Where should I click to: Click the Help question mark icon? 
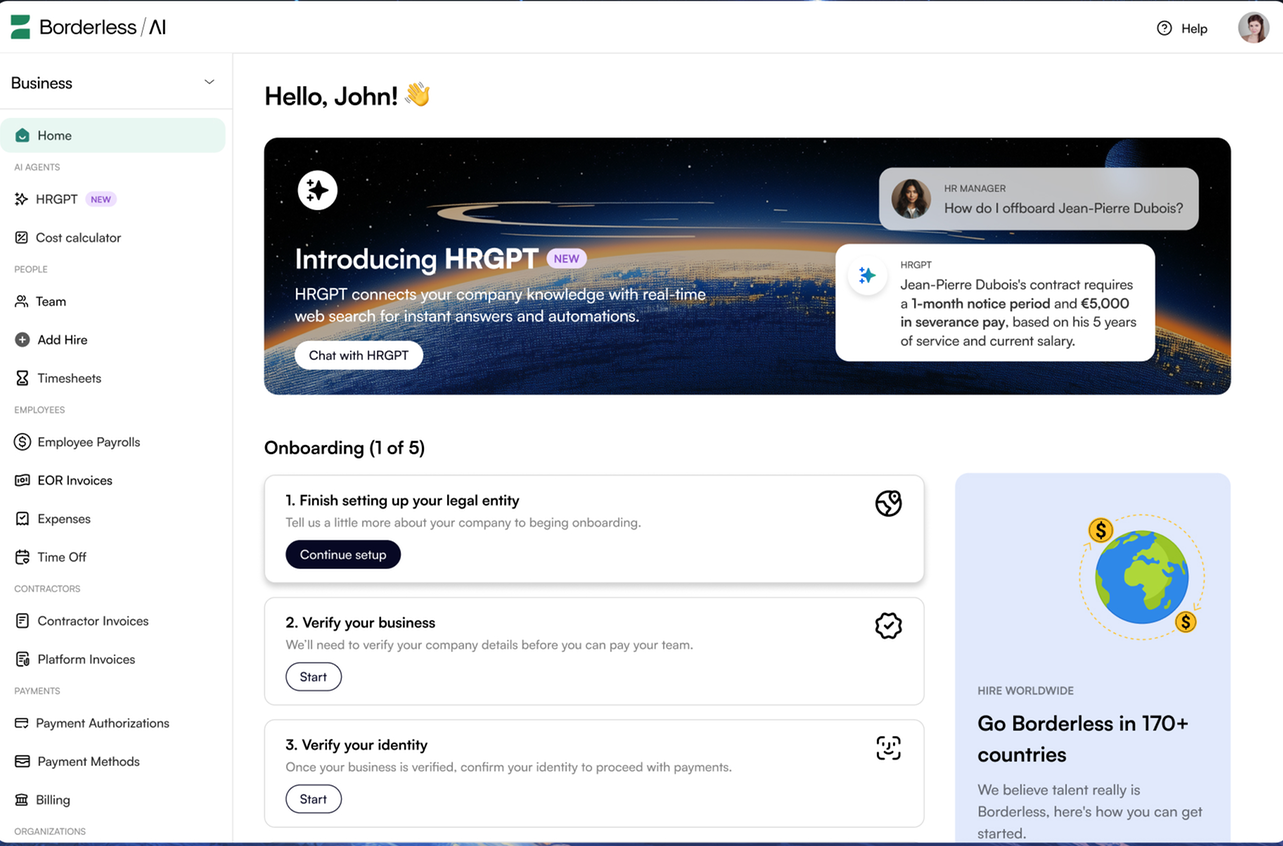[x=1164, y=28]
